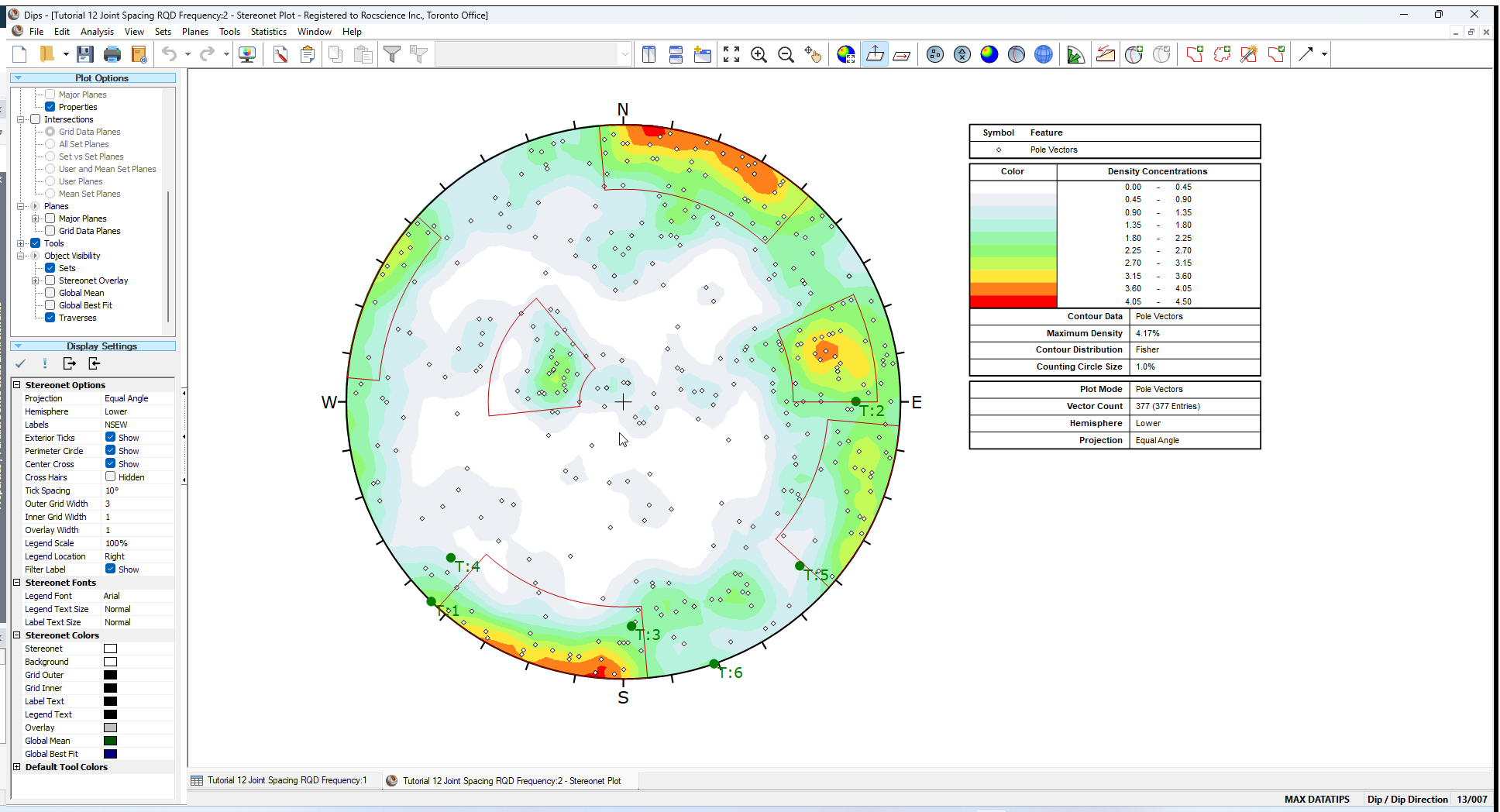Select the Contour plot sphere icon
Image resolution: width=1500 pixels, height=812 pixels.
click(x=989, y=54)
